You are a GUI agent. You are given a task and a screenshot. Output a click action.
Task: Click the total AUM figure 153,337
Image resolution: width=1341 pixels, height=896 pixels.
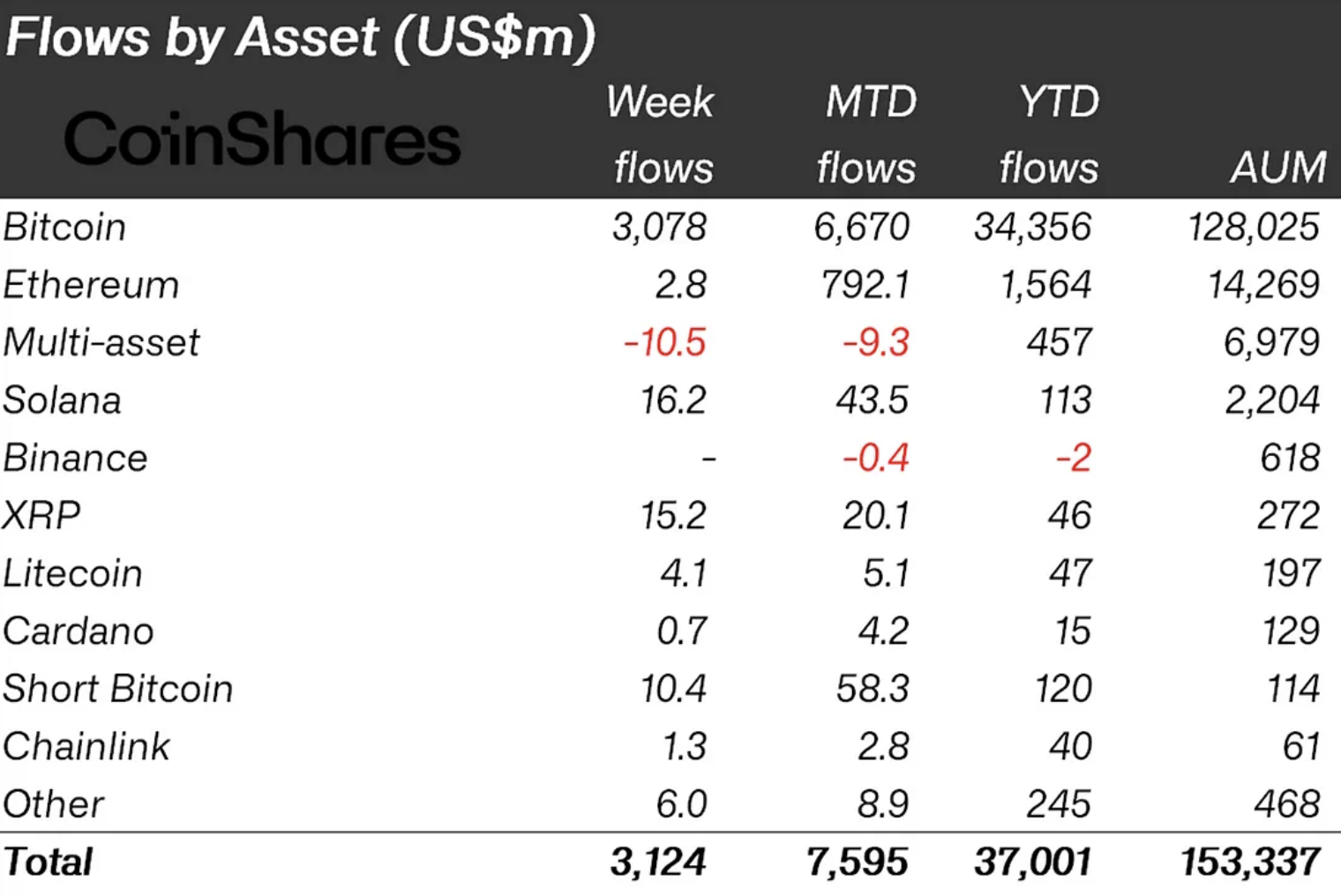tap(1250, 862)
